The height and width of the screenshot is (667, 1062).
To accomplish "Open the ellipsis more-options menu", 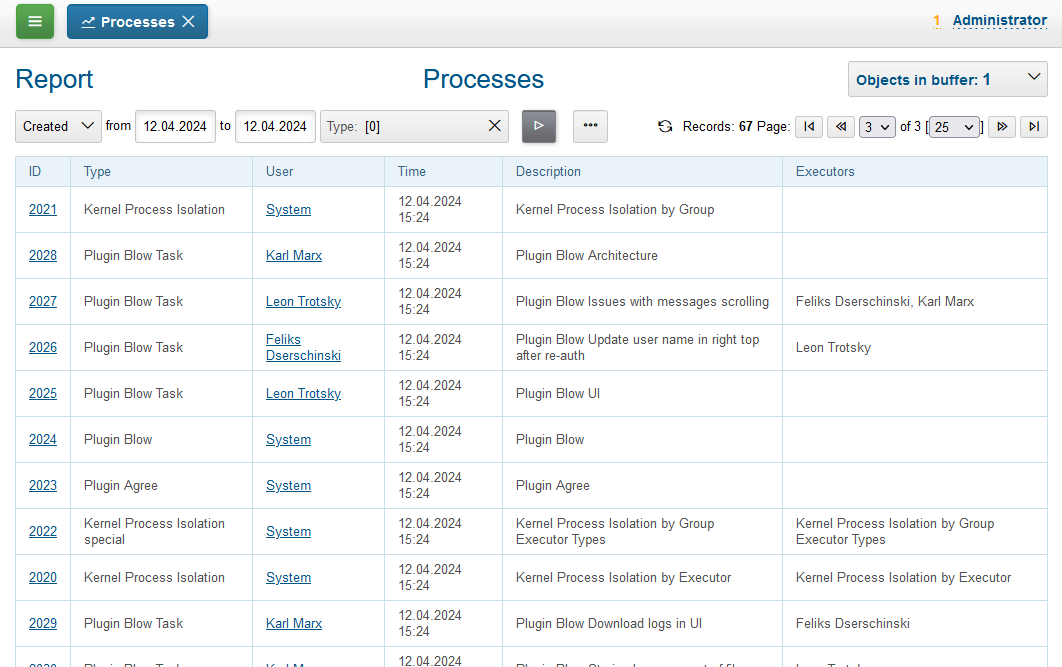I will click(589, 126).
